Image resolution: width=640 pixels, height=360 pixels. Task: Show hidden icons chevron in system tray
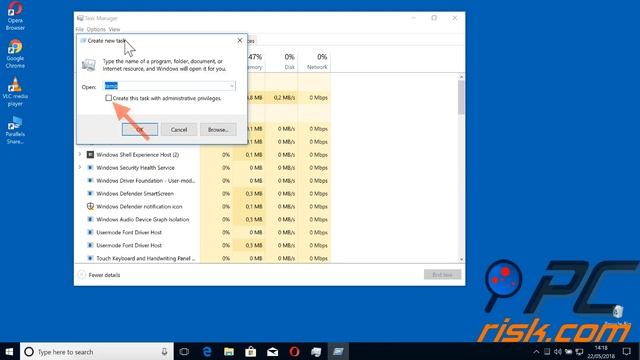(x=536, y=351)
